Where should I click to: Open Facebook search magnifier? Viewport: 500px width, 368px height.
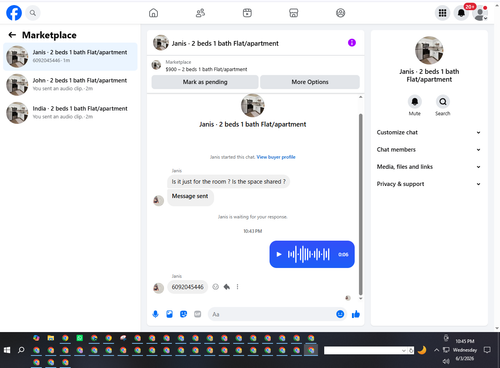tap(33, 13)
